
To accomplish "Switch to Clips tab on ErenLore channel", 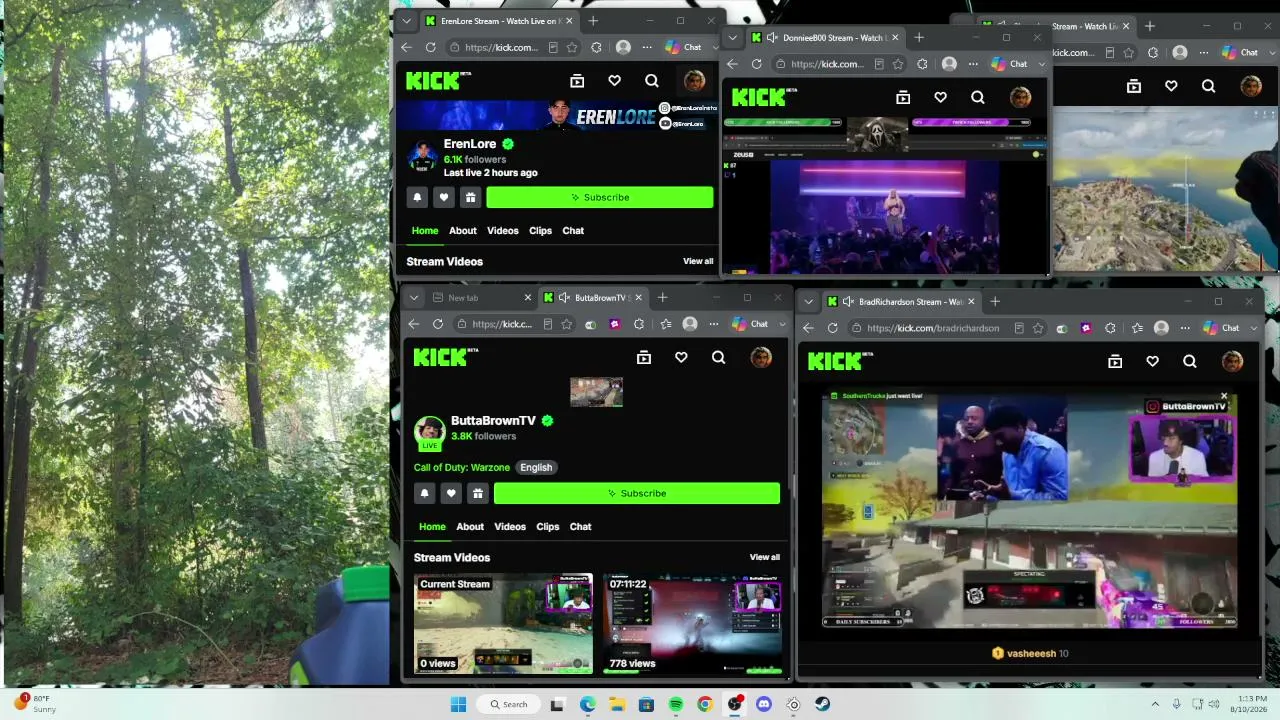I will pos(541,231).
